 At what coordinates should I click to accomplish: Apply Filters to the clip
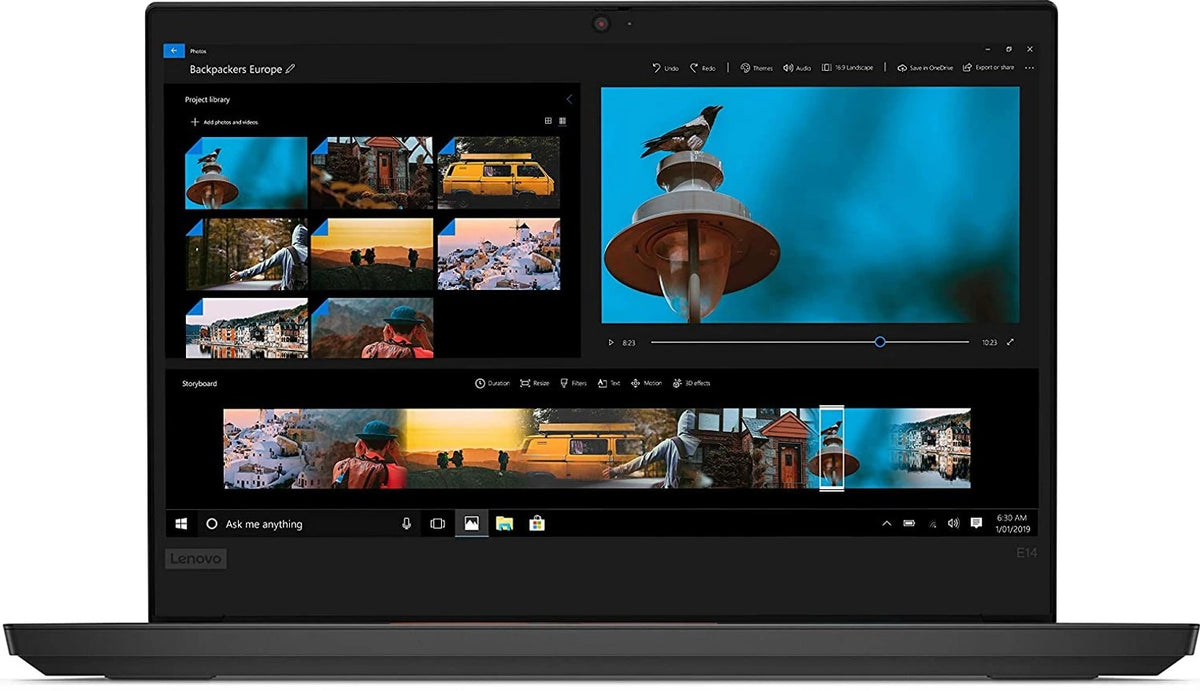coord(574,383)
